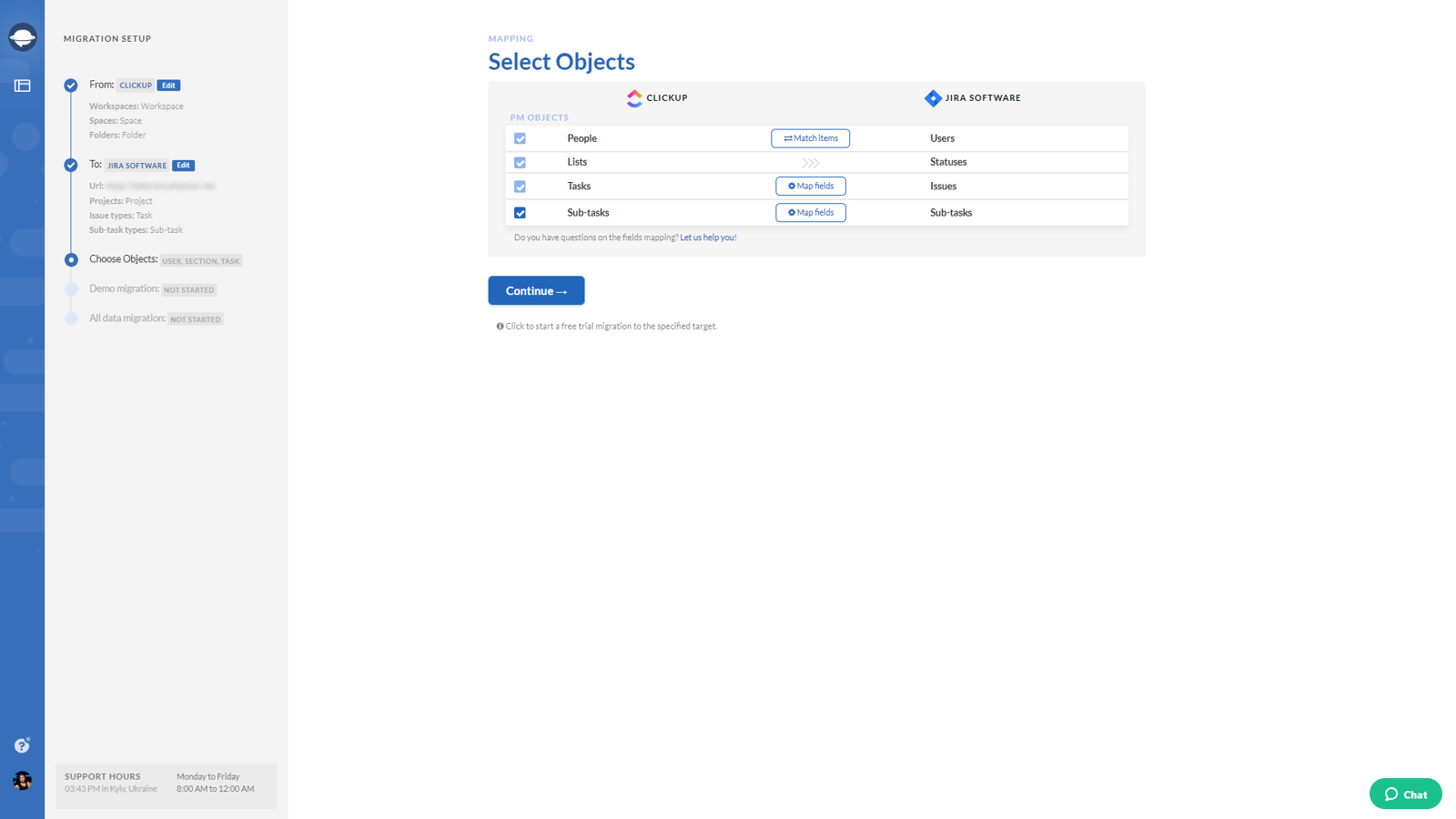Click the Issues target label
This screenshot has height=819, width=1456.
[943, 186]
